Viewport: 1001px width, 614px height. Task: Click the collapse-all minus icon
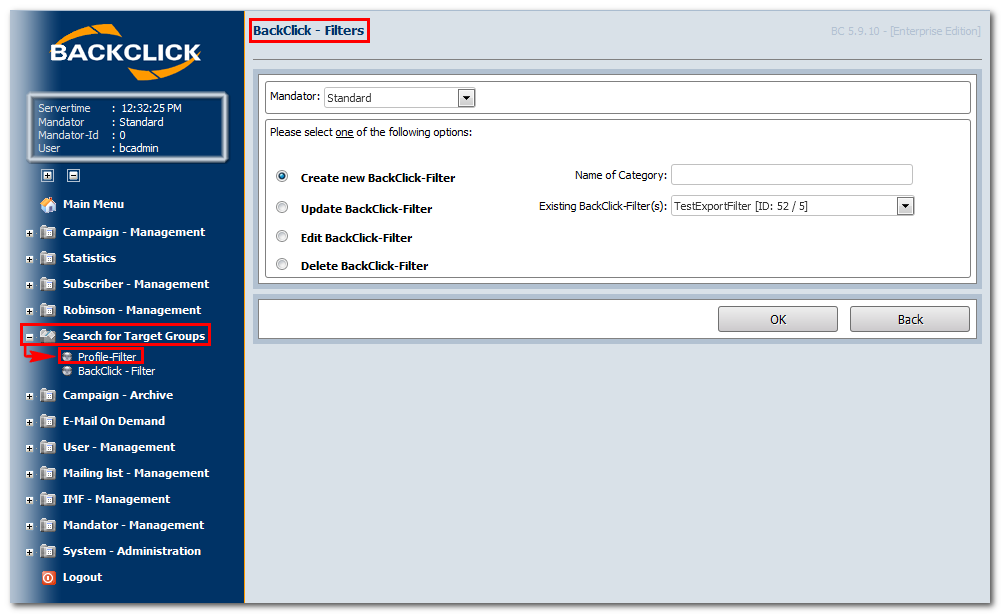click(x=73, y=176)
